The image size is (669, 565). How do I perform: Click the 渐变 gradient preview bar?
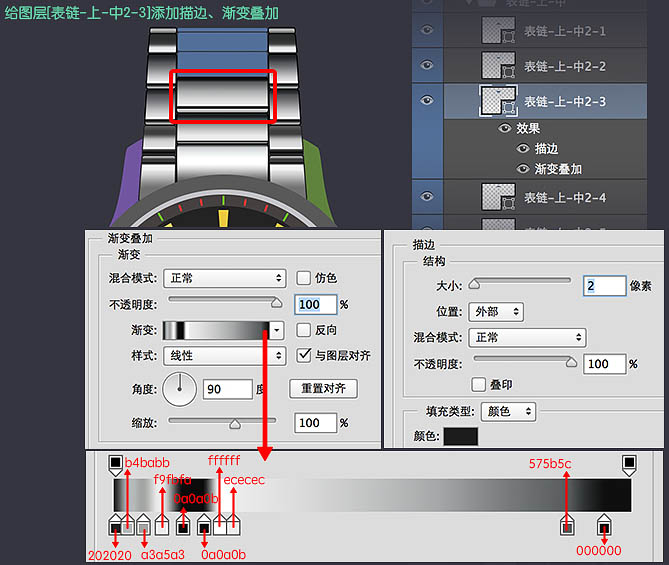coord(216,330)
